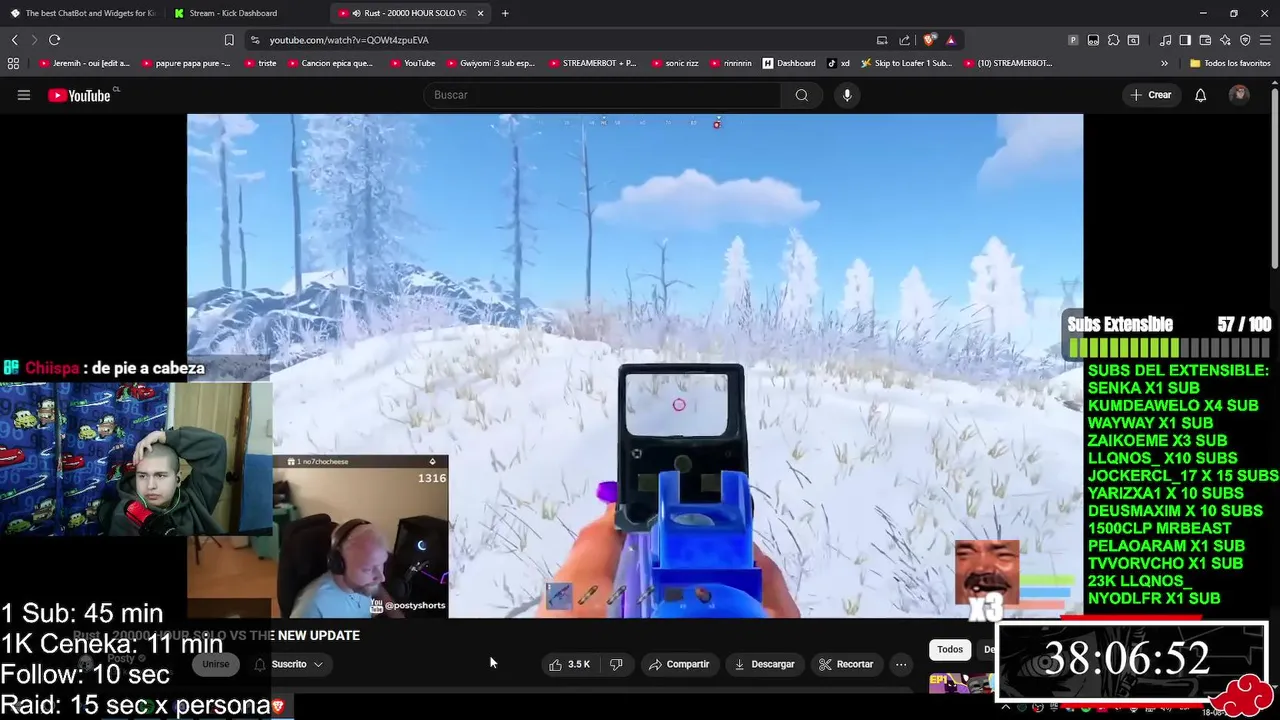This screenshot has height=720, width=1280.
Task: Open Gwiyomi :3 sub esp bookmark
Action: (490, 63)
